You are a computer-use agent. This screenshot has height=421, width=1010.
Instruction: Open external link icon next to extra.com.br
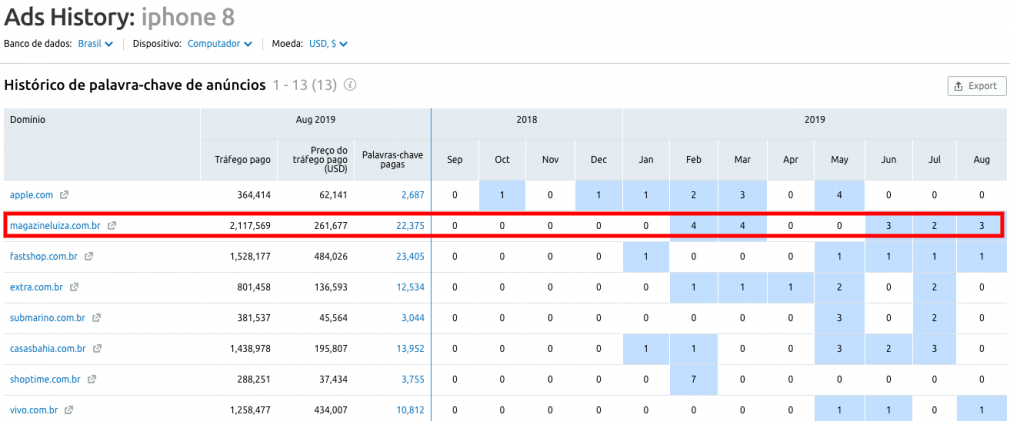click(74, 287)
